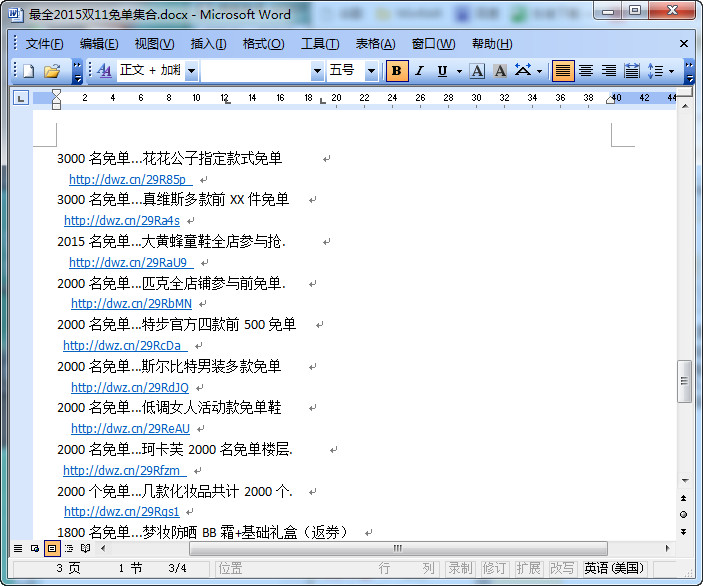Click the line spacing icon
This screenshot has height=586, width=703.
tap(655, 71)
